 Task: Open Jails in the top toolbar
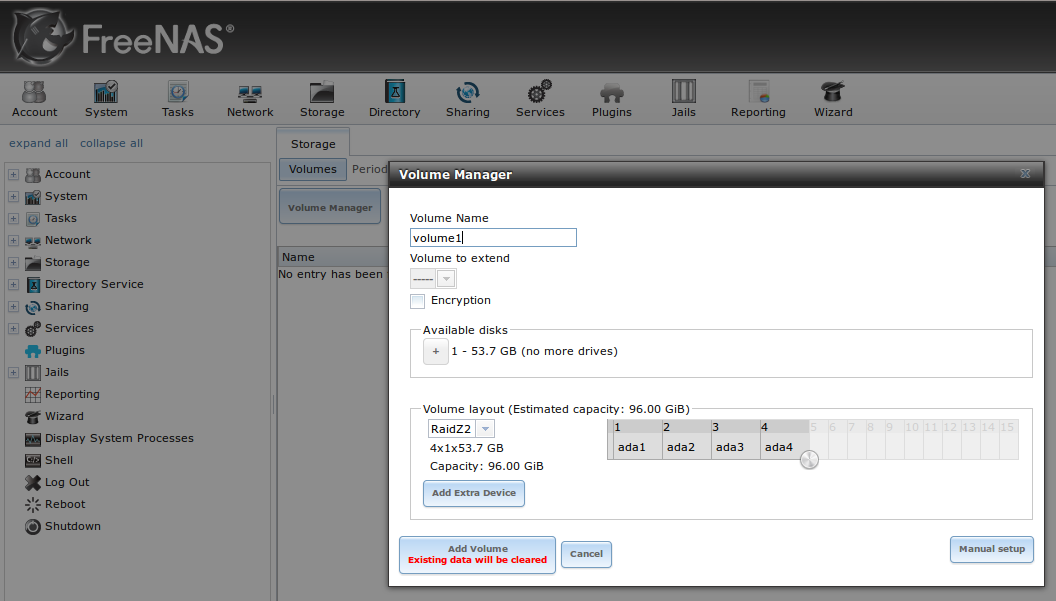[x=684, y=99]
